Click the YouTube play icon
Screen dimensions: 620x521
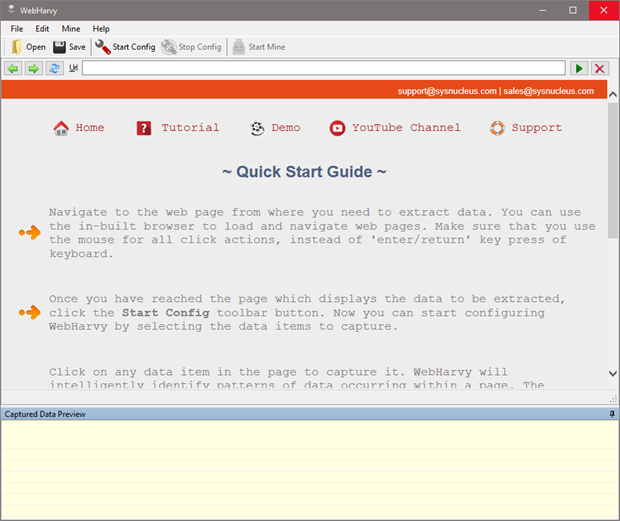click(337, 128)
